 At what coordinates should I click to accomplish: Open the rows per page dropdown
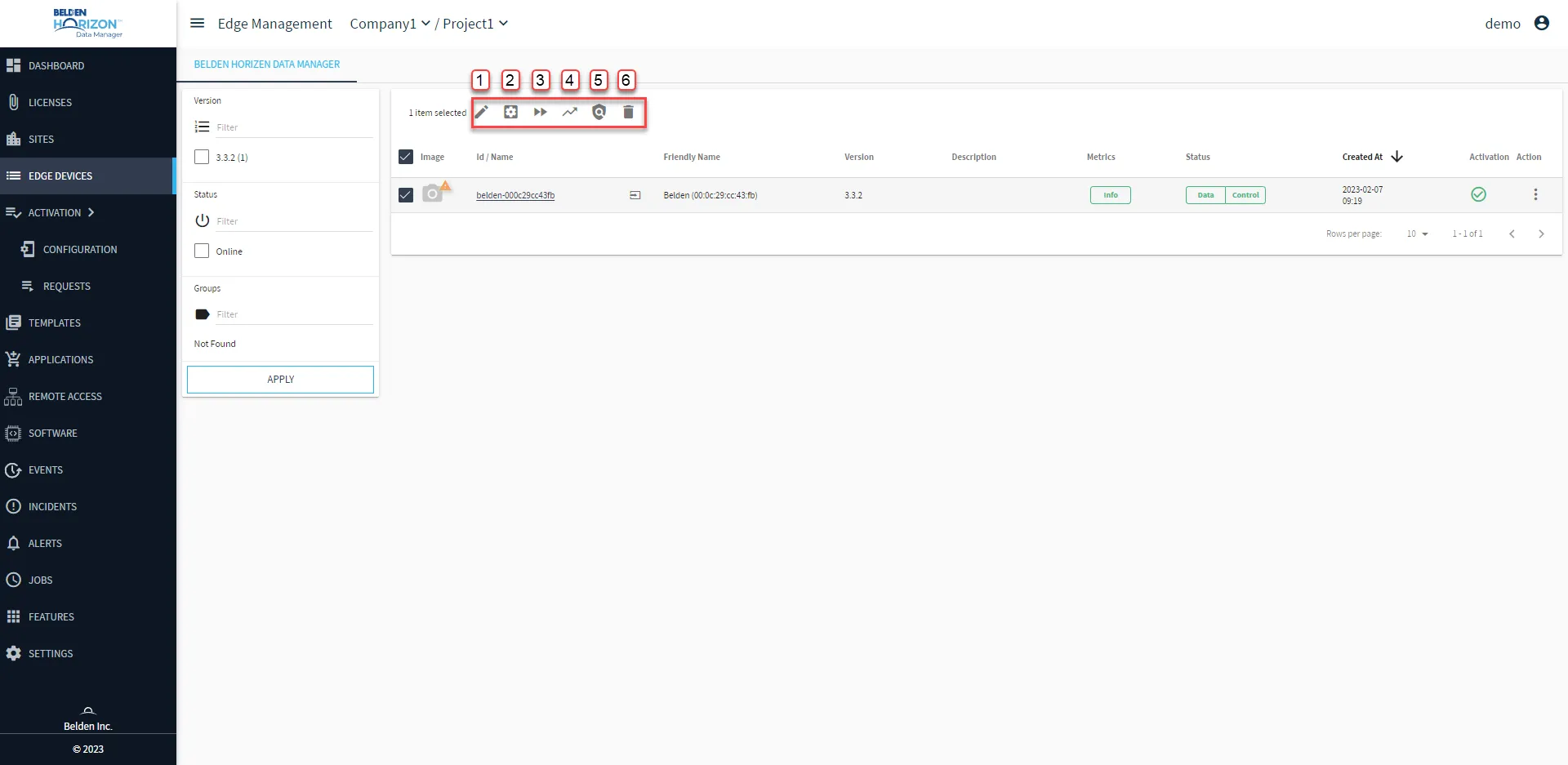click(1418, 234)
